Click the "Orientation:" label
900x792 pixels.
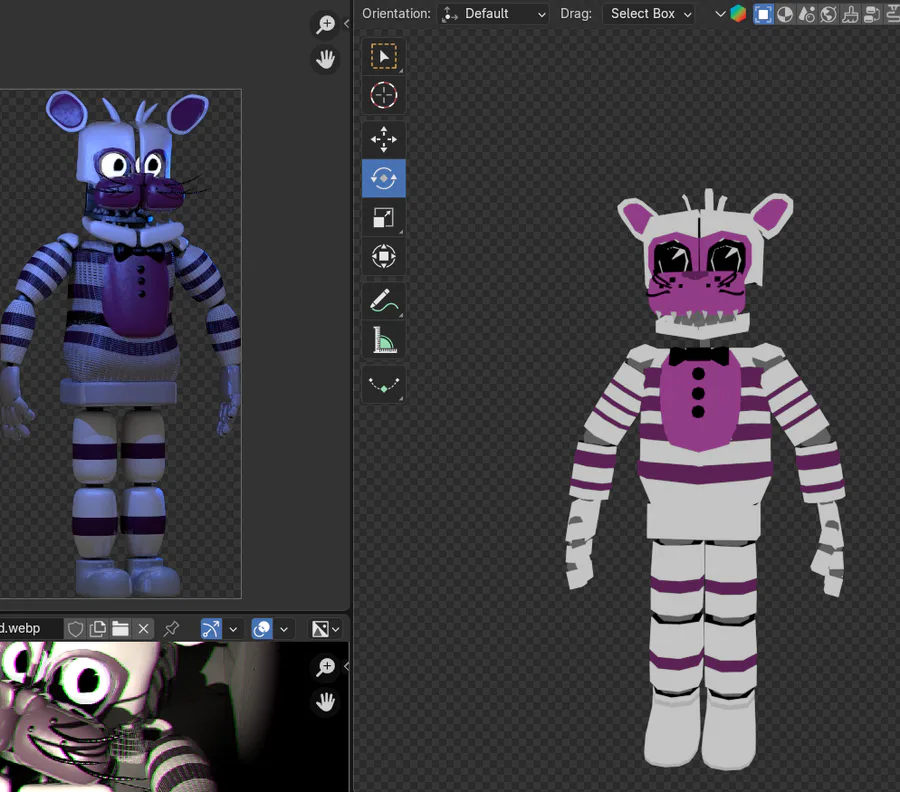(396, 14)
